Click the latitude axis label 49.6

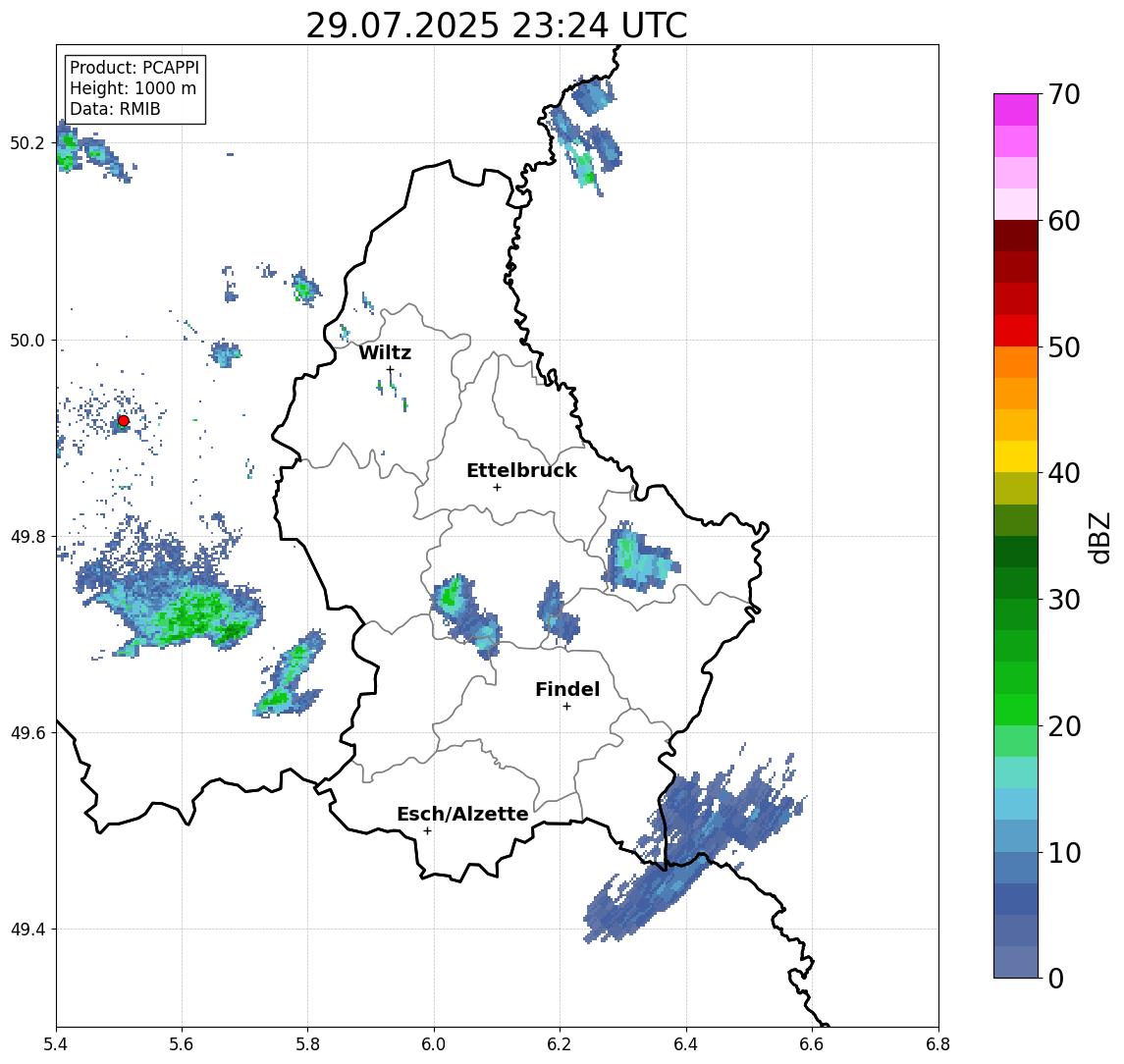click(27, 733)
